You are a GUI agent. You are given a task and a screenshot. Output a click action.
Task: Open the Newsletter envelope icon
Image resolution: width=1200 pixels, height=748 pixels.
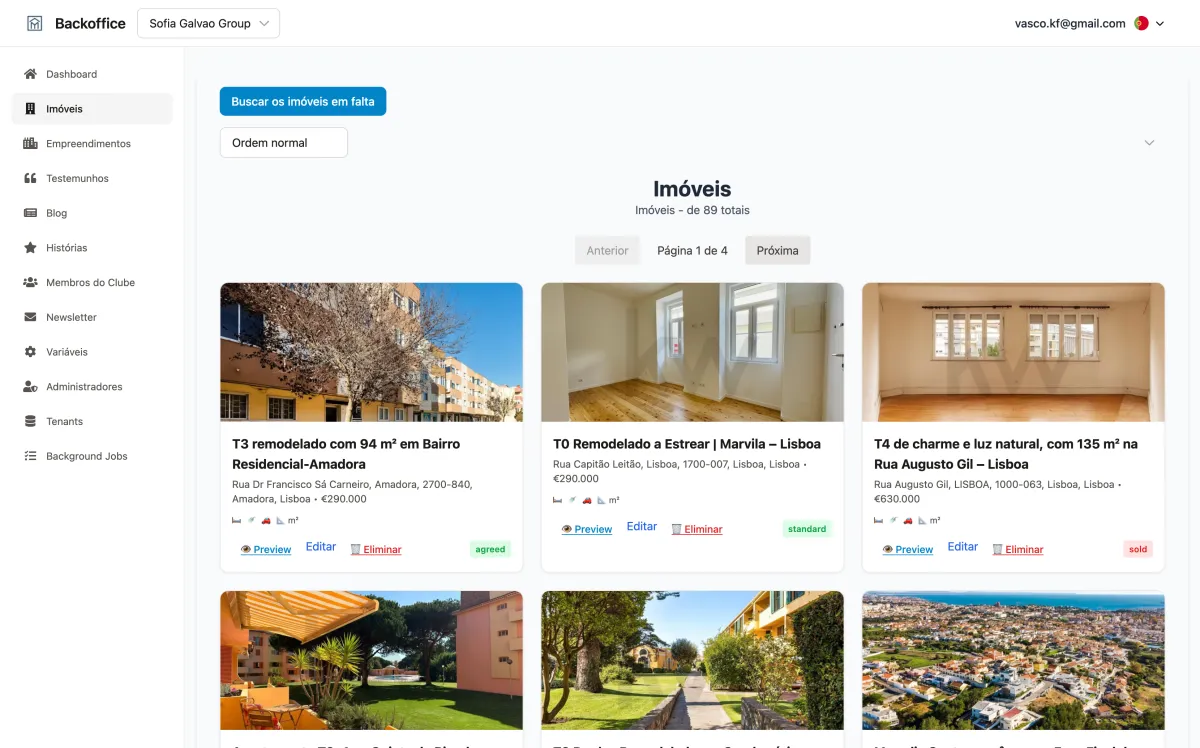[x=30, y=317]
